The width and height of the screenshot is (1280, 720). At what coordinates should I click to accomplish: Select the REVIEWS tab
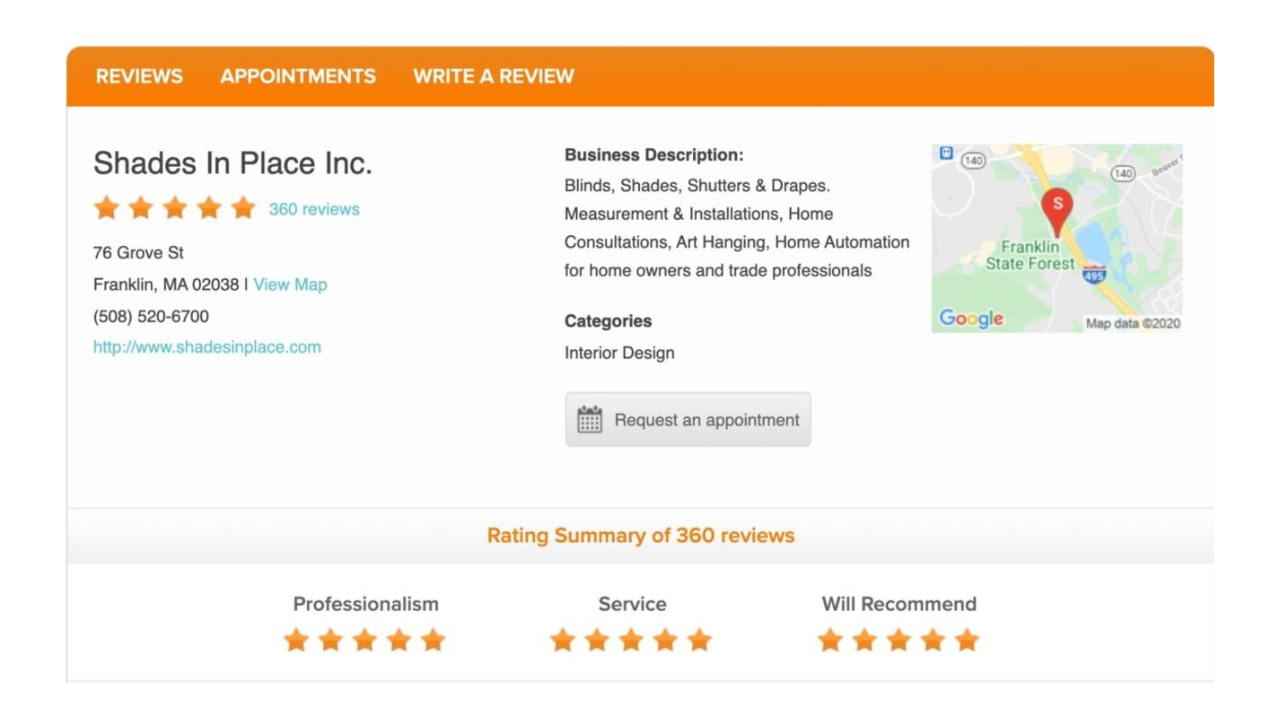tap(139, 76)
